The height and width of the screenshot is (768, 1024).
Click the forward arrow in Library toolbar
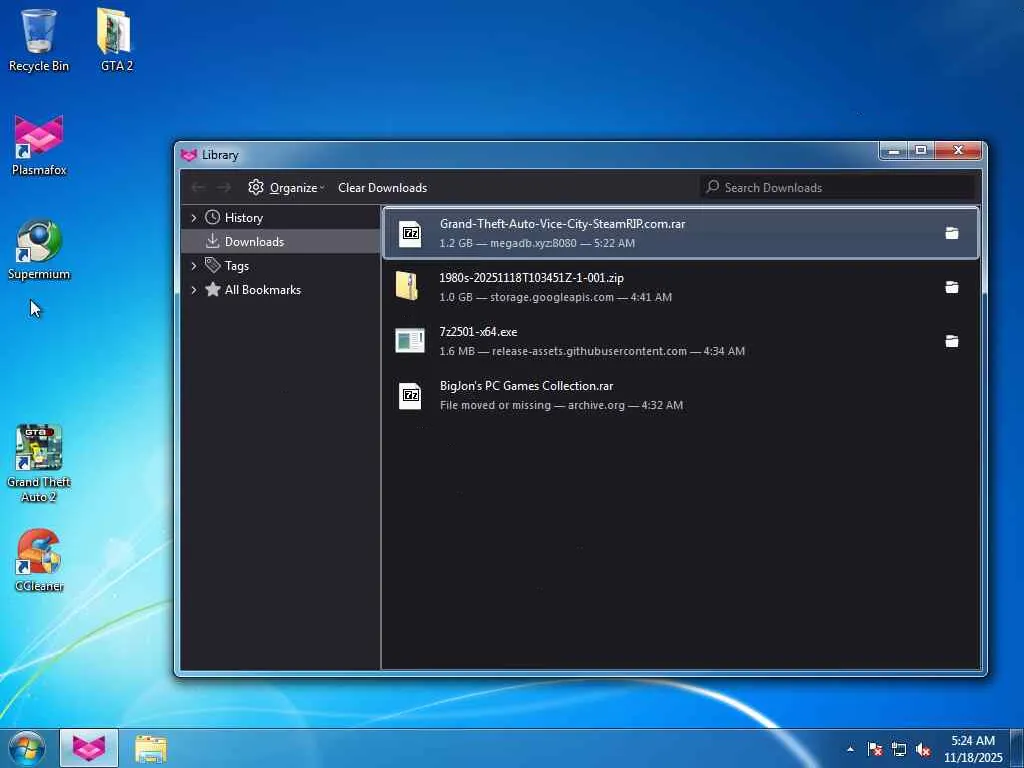pyautogui.click(x=224, y=188)
